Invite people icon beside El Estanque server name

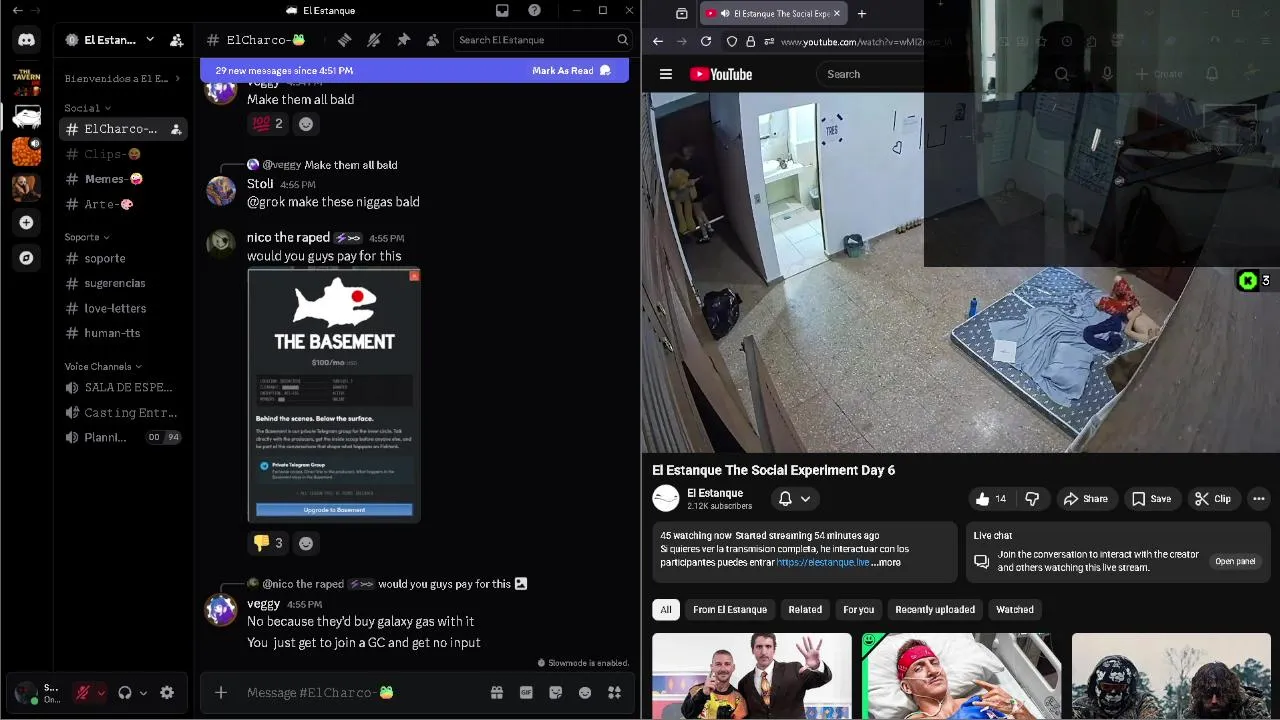[x=176, y=40]
